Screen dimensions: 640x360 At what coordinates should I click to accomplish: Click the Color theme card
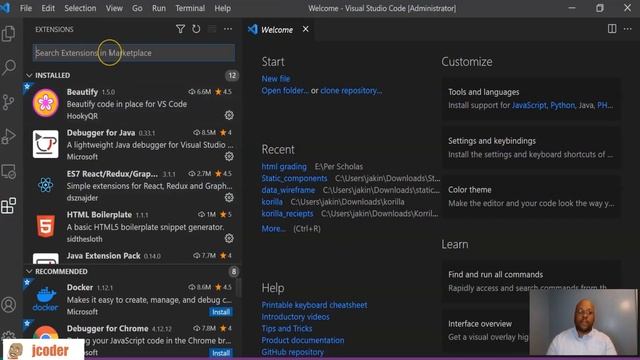click(x=531, y=196)
